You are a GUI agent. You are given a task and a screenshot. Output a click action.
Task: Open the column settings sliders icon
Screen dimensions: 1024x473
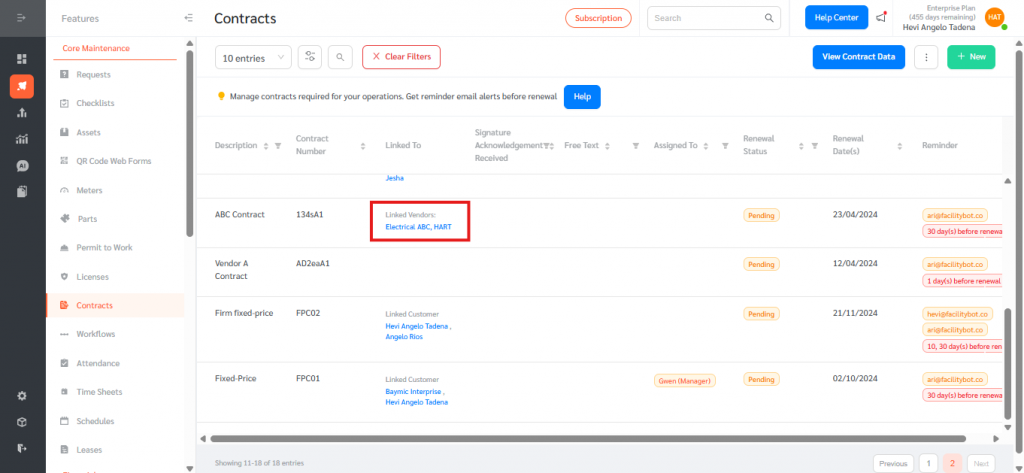pos(310,58)
